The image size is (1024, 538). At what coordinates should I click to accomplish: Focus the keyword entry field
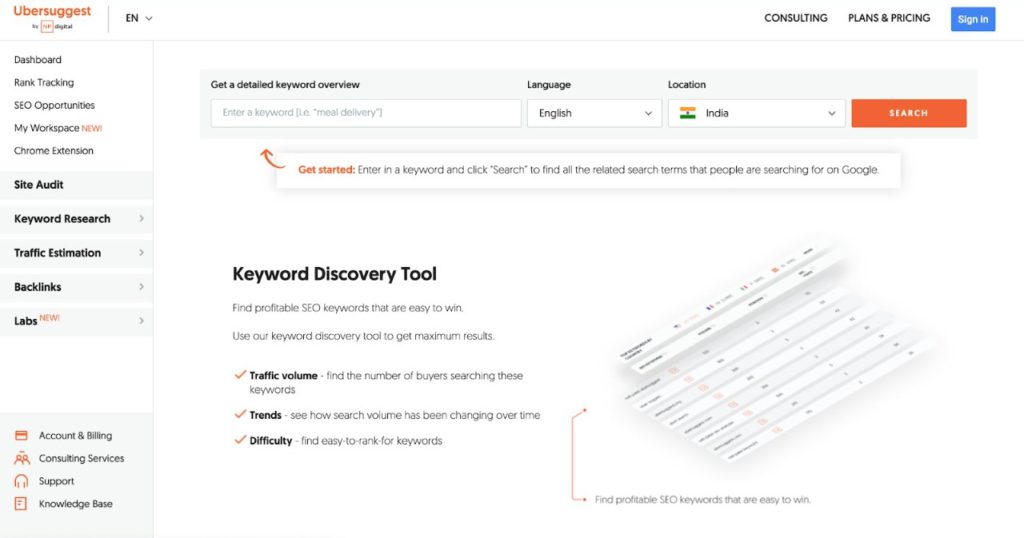366,113
